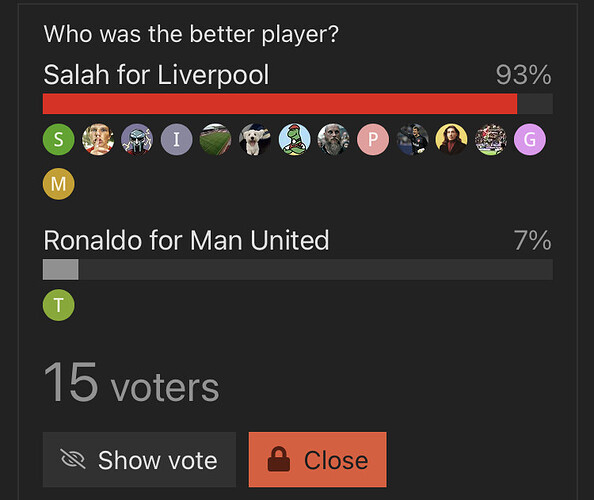Click the green S voter avatar
Image resolution: width=594 pixels, height=500 pixels.
click(x=58, y=139)
